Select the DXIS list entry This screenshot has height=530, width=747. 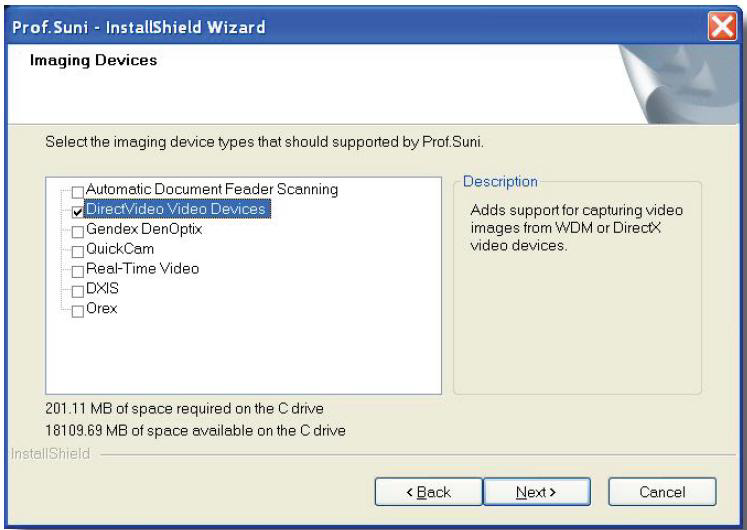pyautogui.click(x=102, y=289)
